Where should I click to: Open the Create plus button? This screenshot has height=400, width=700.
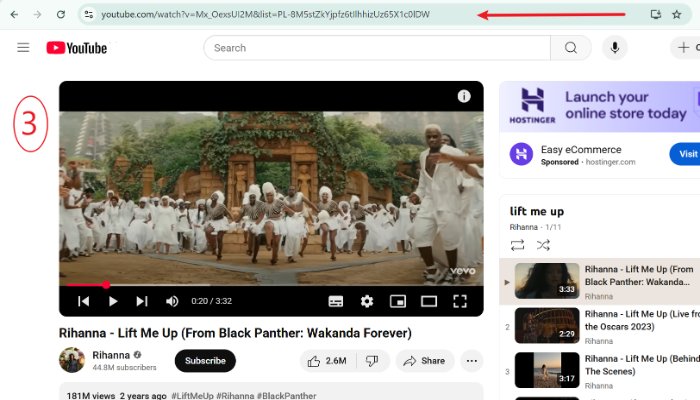686,48
